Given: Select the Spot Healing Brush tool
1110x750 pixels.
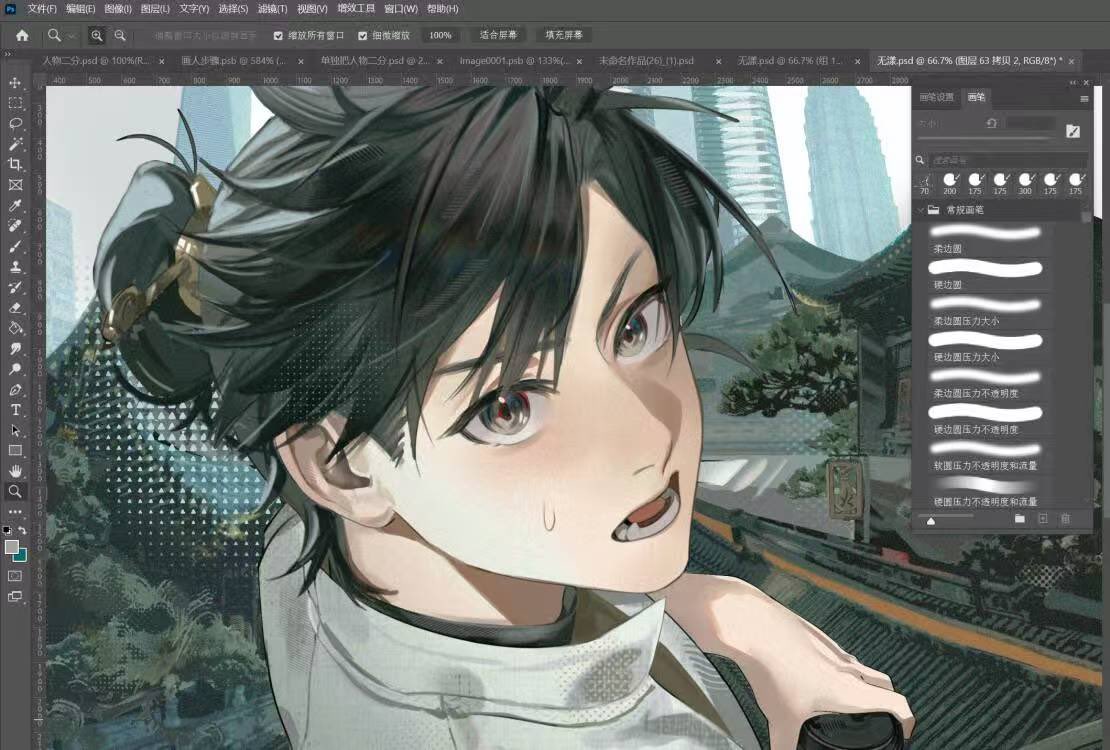Looking at the screenshot, I should (x=15, y=226).
